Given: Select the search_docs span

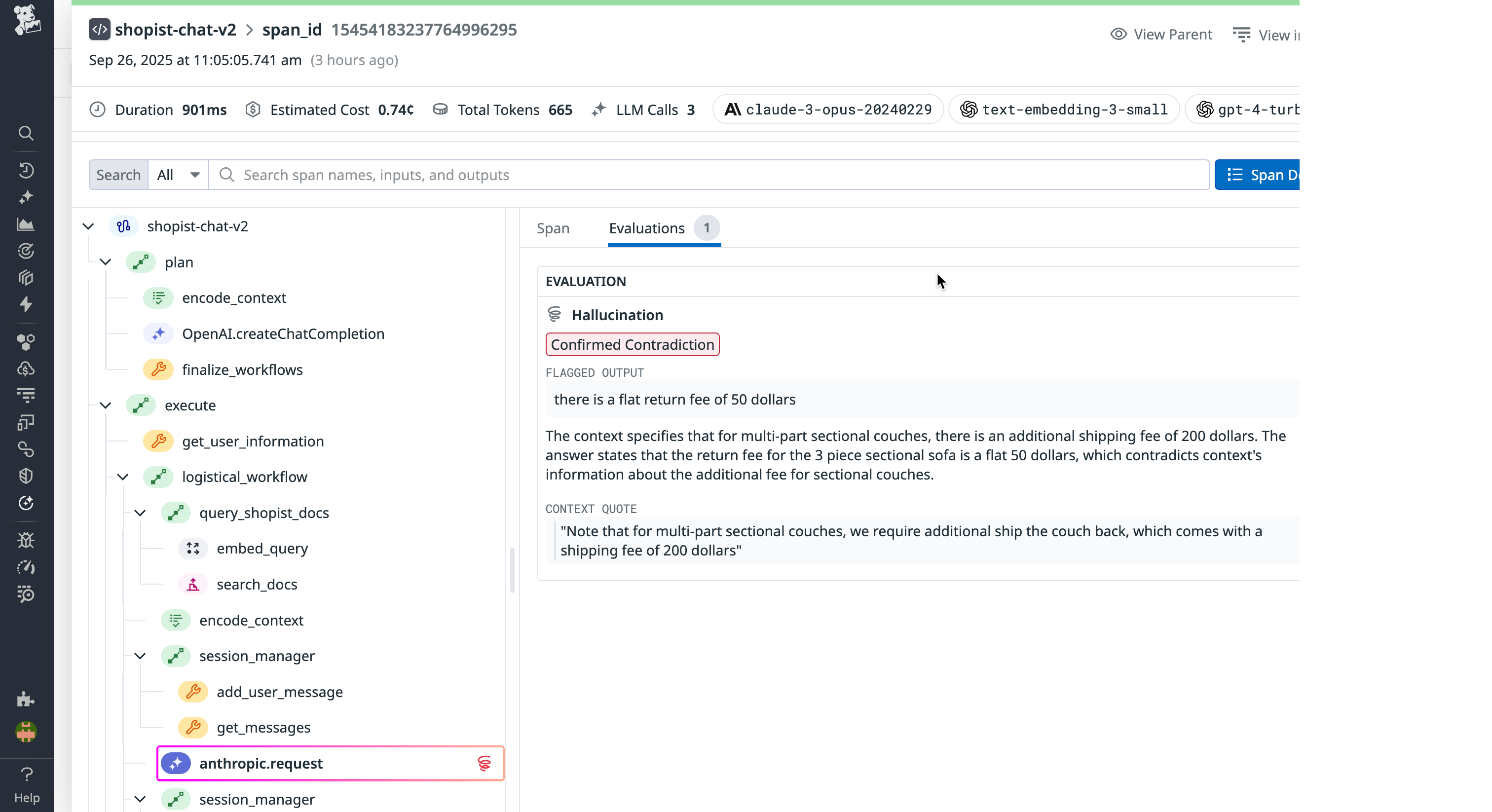Looking at the screenshot, I should [x=257, y=585].
